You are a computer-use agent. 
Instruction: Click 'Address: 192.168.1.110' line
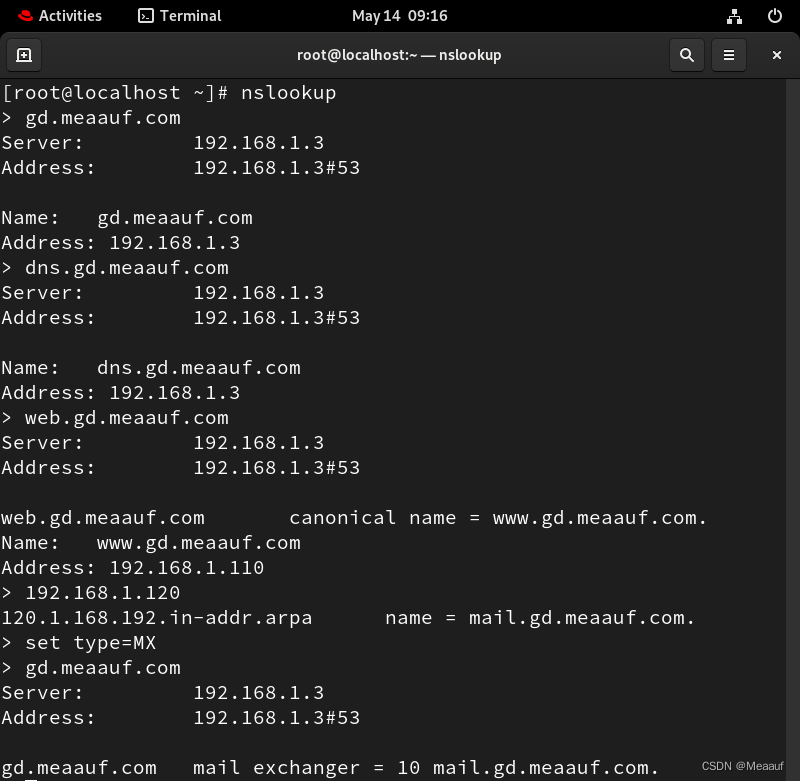(133, 568)
